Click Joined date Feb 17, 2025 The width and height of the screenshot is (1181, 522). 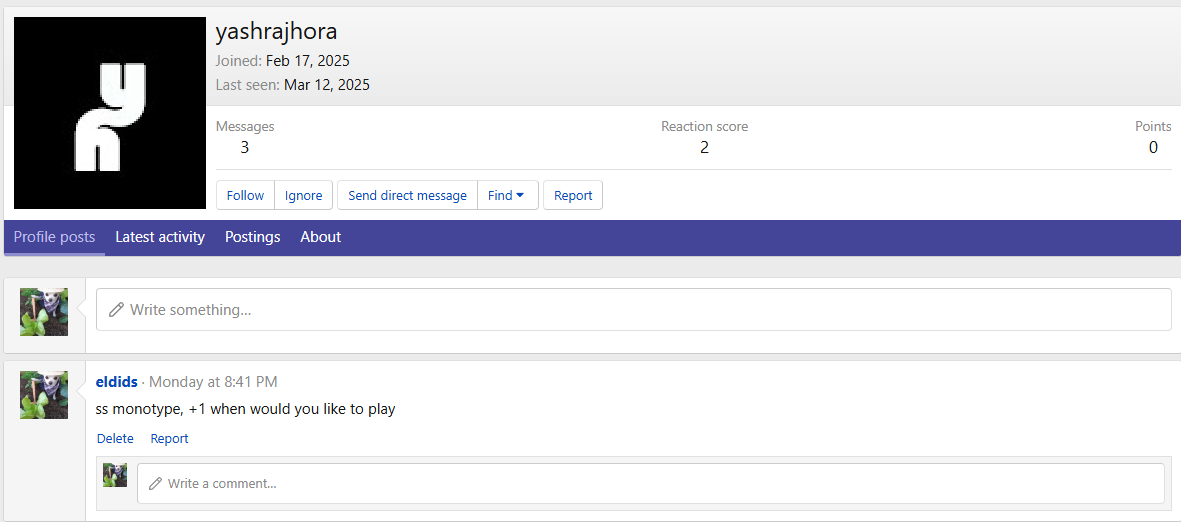(x=307, y=61)
